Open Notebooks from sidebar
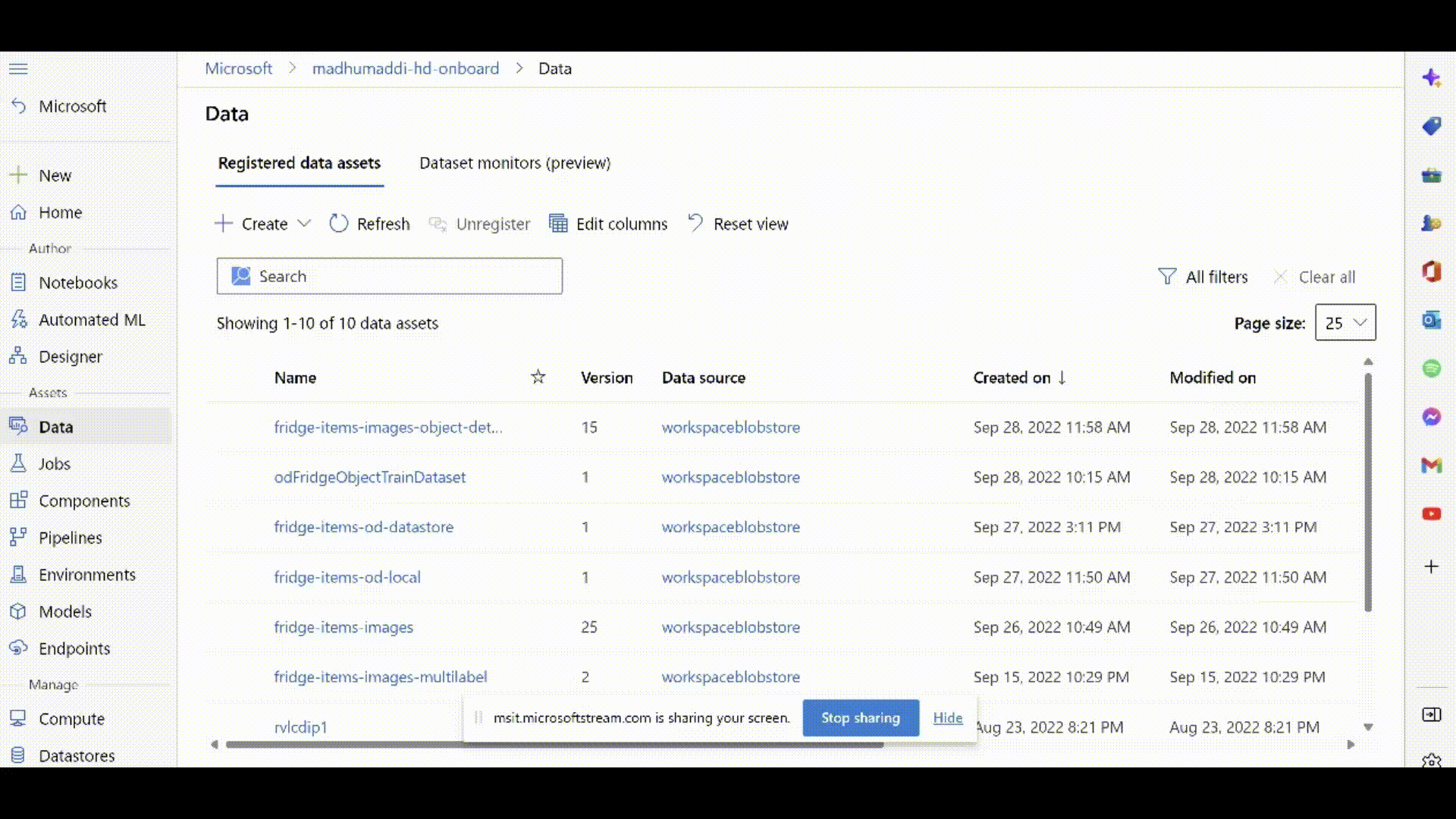The height and width of the screenshot is (819, 1456). click(78, 282)
